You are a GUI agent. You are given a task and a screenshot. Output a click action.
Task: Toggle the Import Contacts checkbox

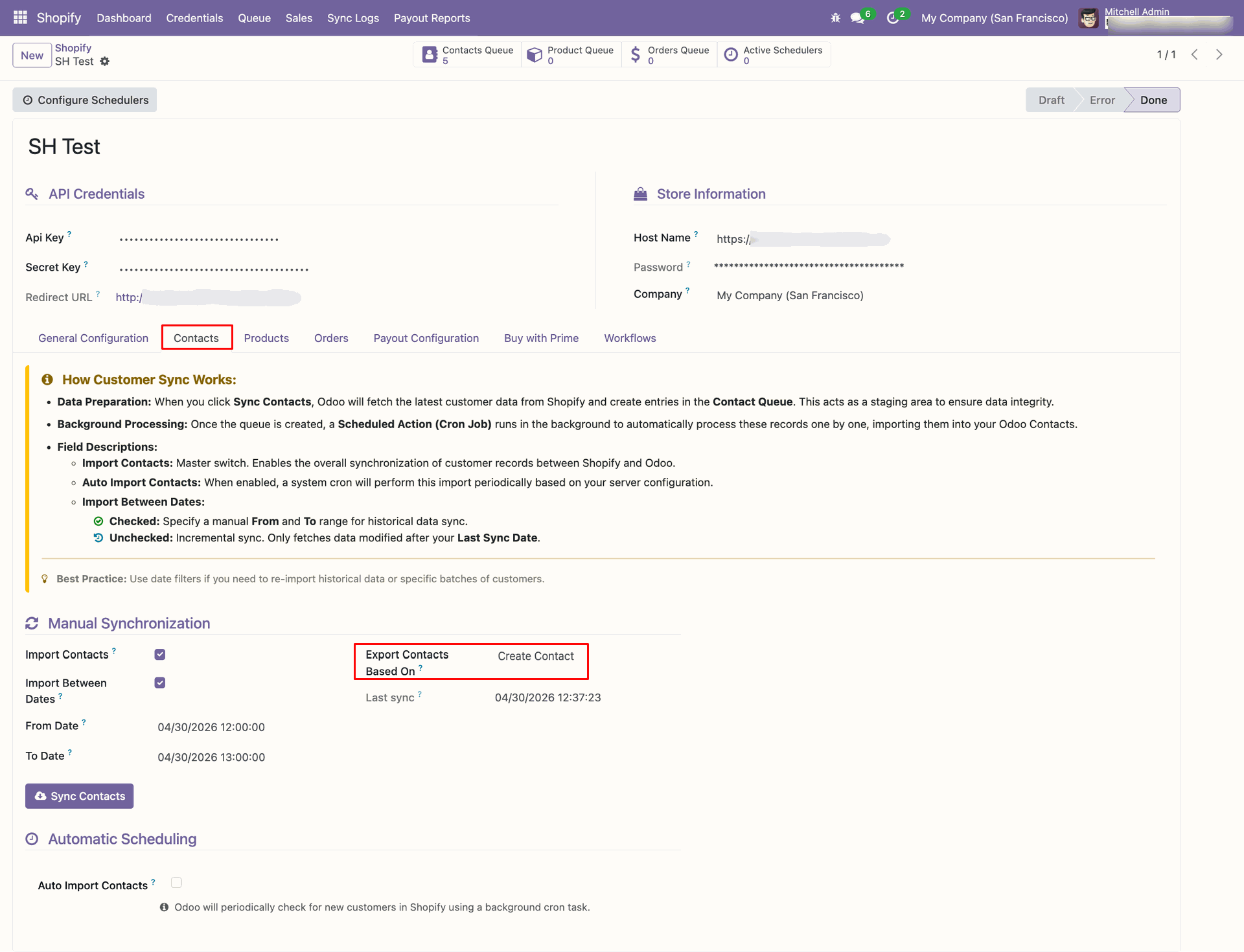click(x=160, y=655)
